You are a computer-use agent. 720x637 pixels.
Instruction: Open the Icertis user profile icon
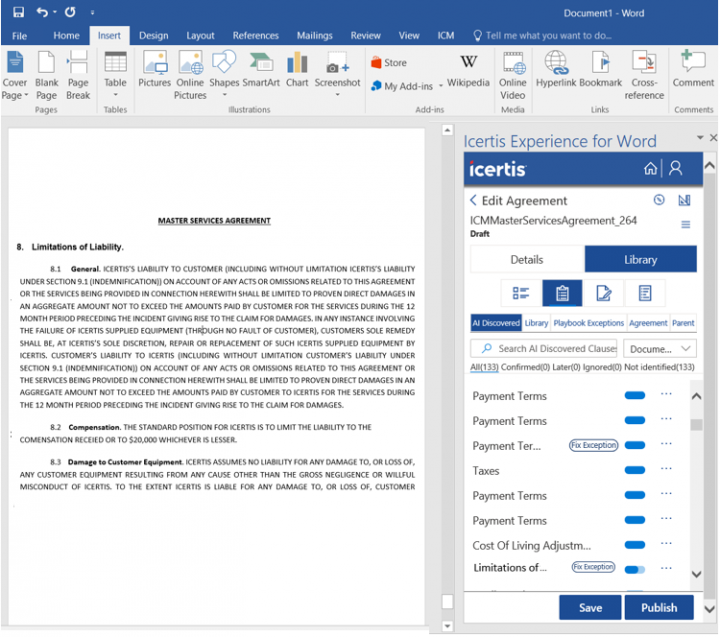click(675, 169)
